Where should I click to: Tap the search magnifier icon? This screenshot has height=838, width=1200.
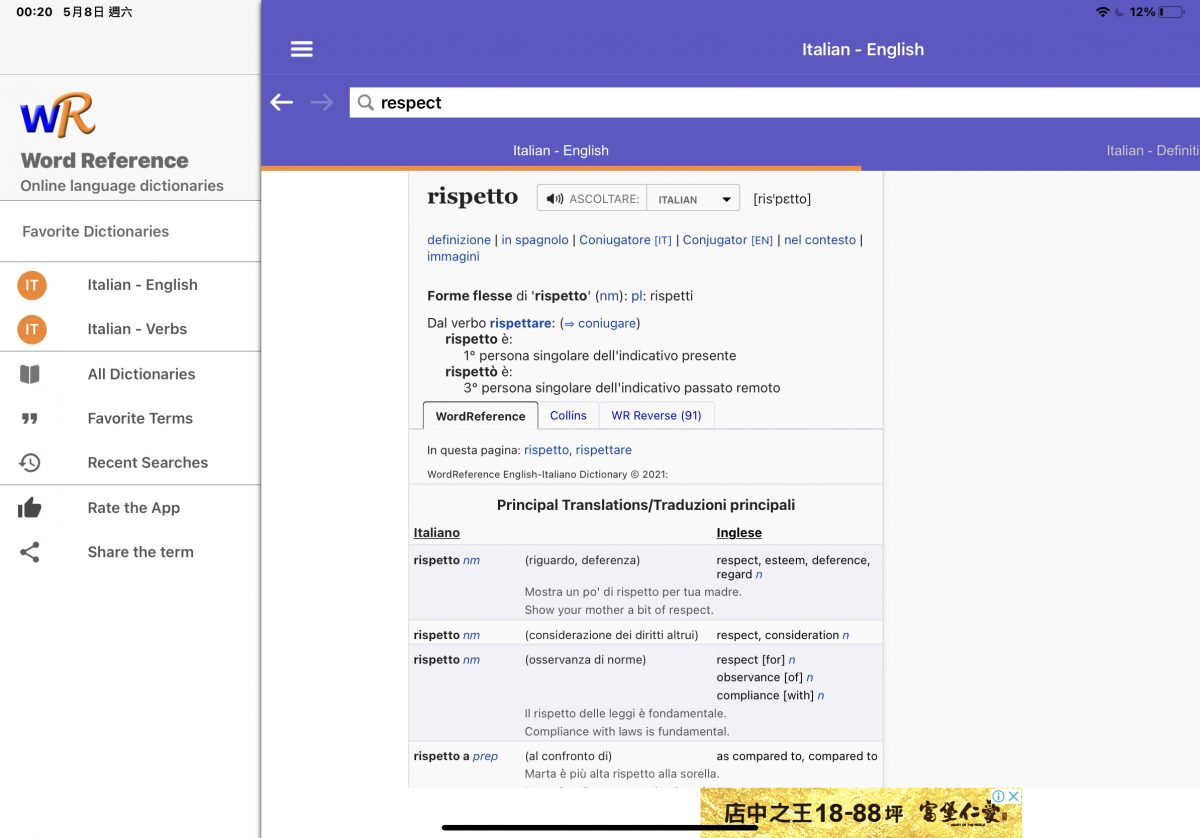point(366,103)
